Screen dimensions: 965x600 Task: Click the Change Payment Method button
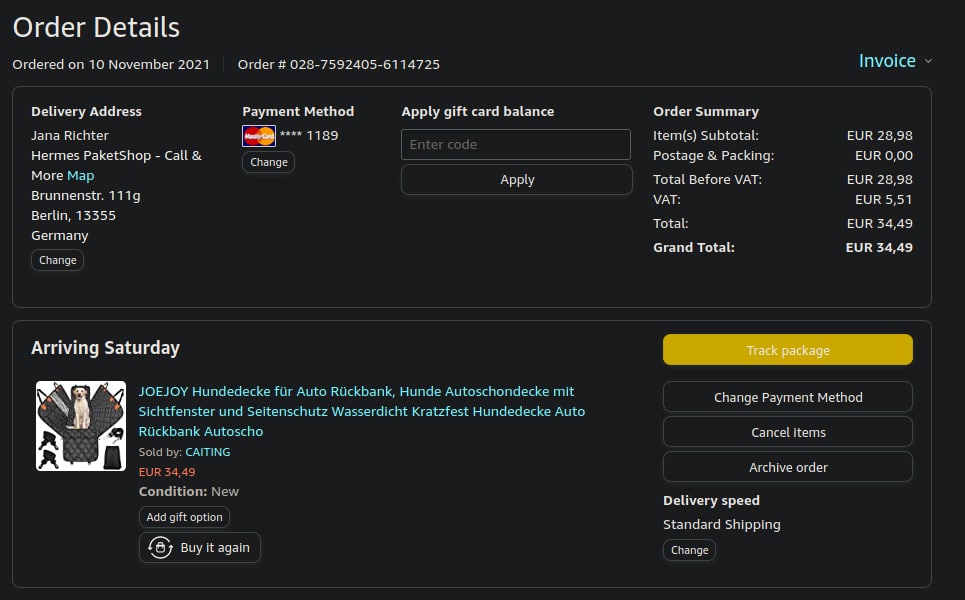click(x=787, y=397)
